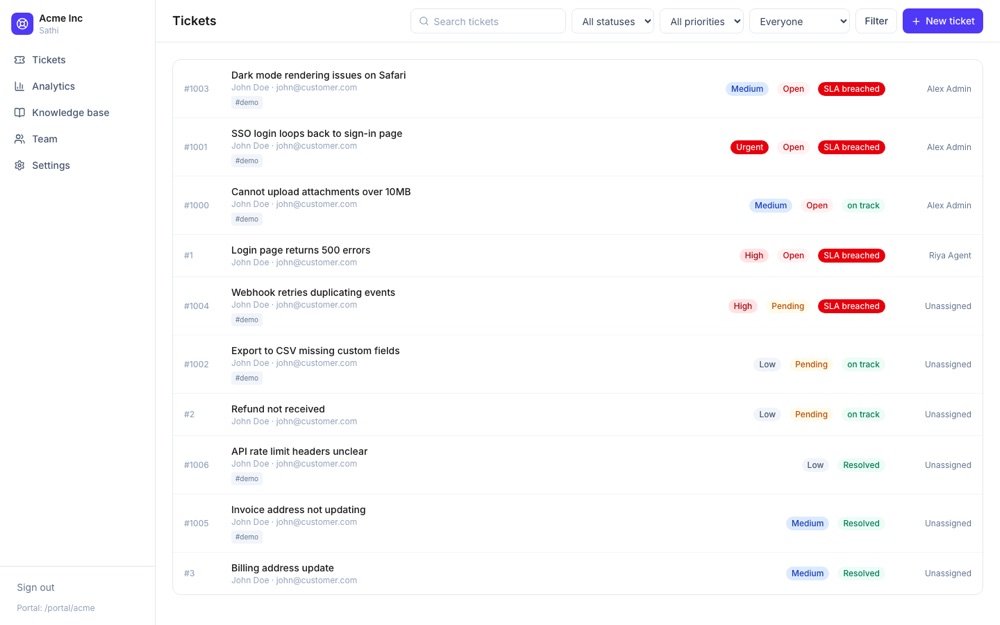
Task: Click ticket number #1006
Action: click(x=196, y=465)
